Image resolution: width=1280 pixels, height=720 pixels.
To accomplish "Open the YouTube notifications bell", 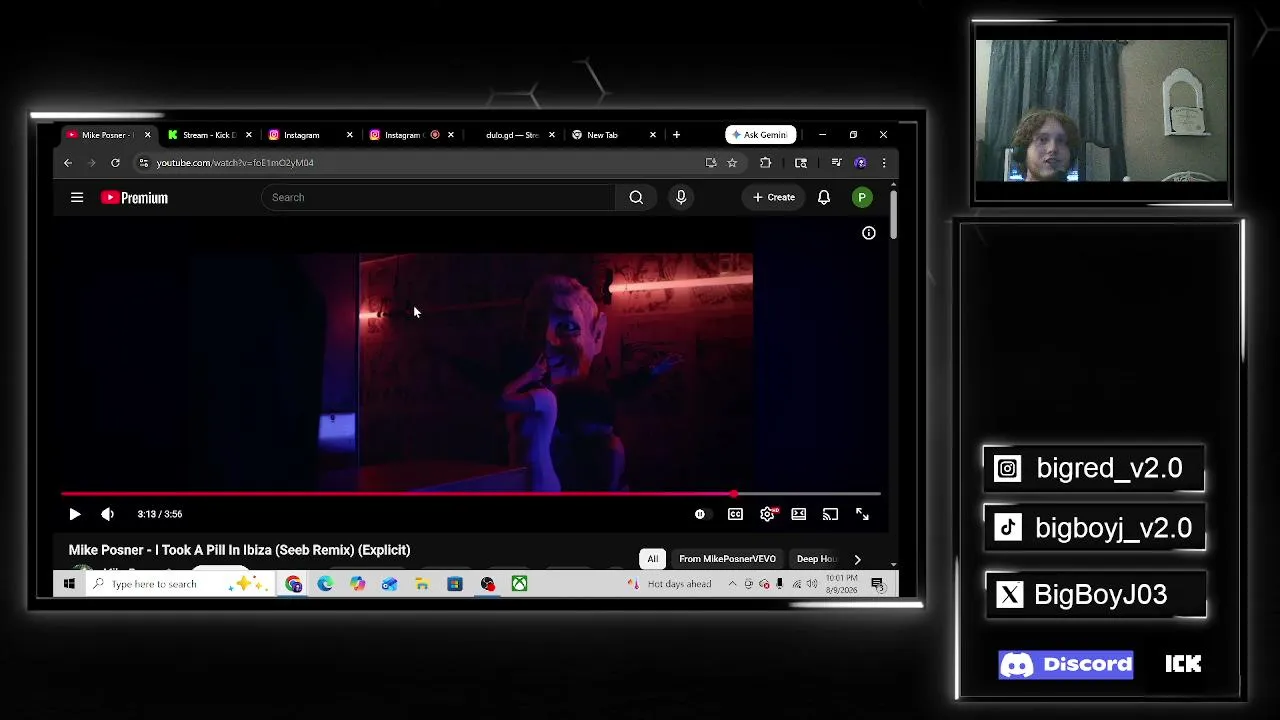I will click(824, 198).
